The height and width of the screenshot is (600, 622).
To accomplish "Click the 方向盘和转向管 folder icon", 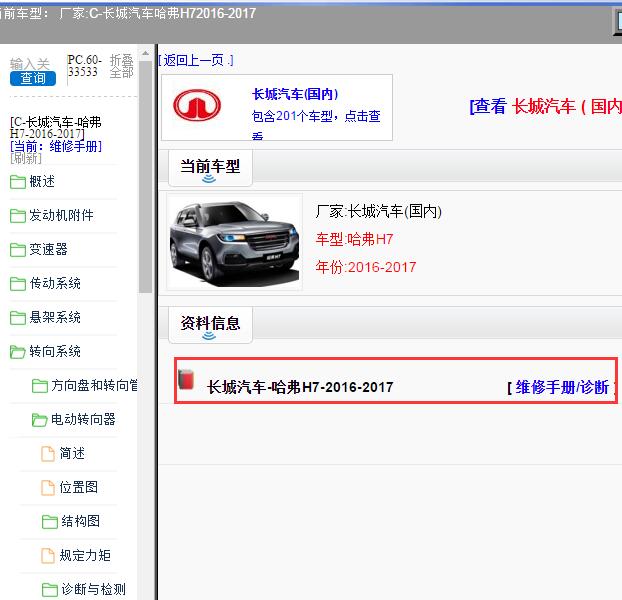I will click(x=40, y=385).
